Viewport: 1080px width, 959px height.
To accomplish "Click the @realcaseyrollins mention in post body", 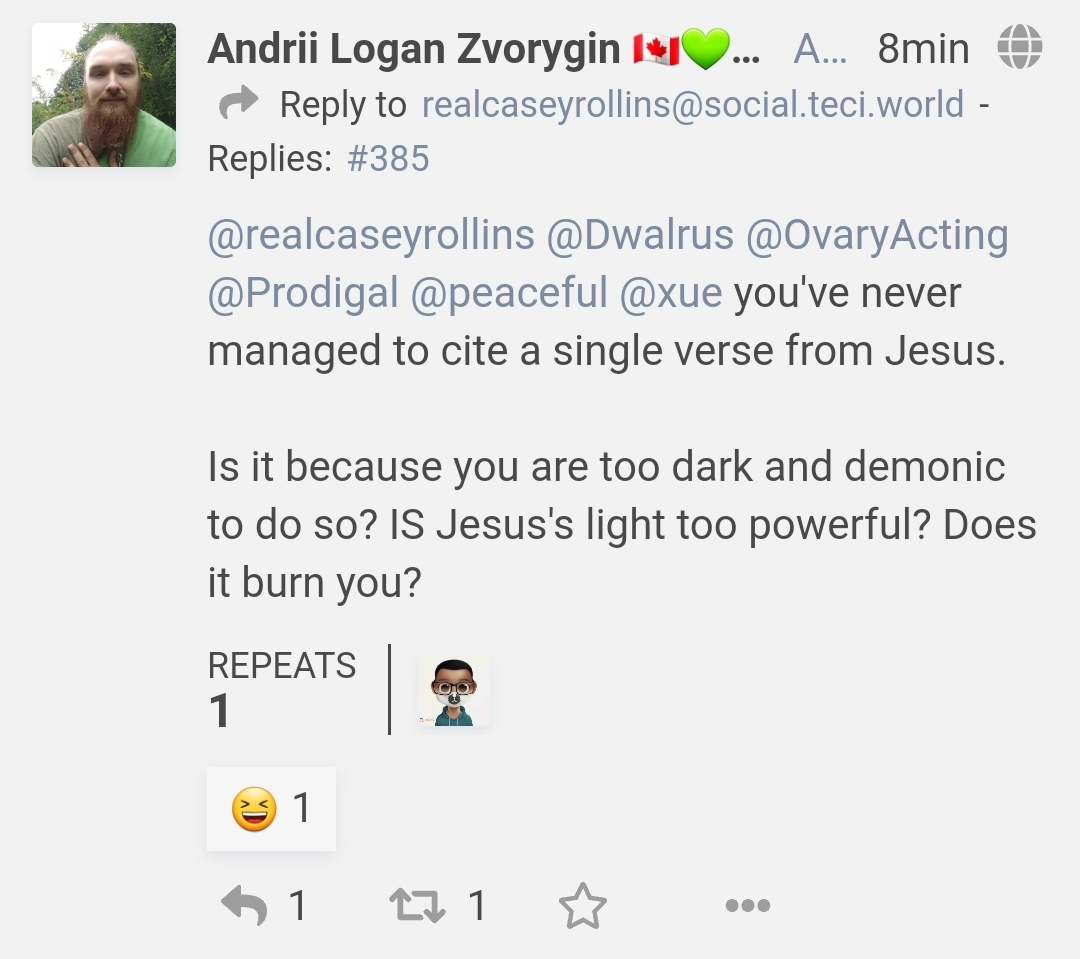I will click(x=371, y=235).
